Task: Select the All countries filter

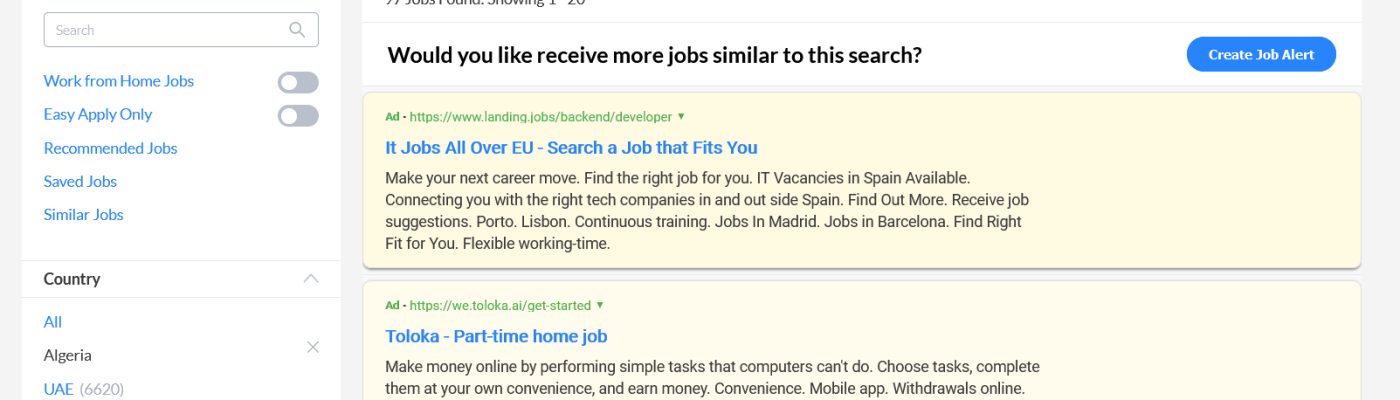Action: click(53, 322)
